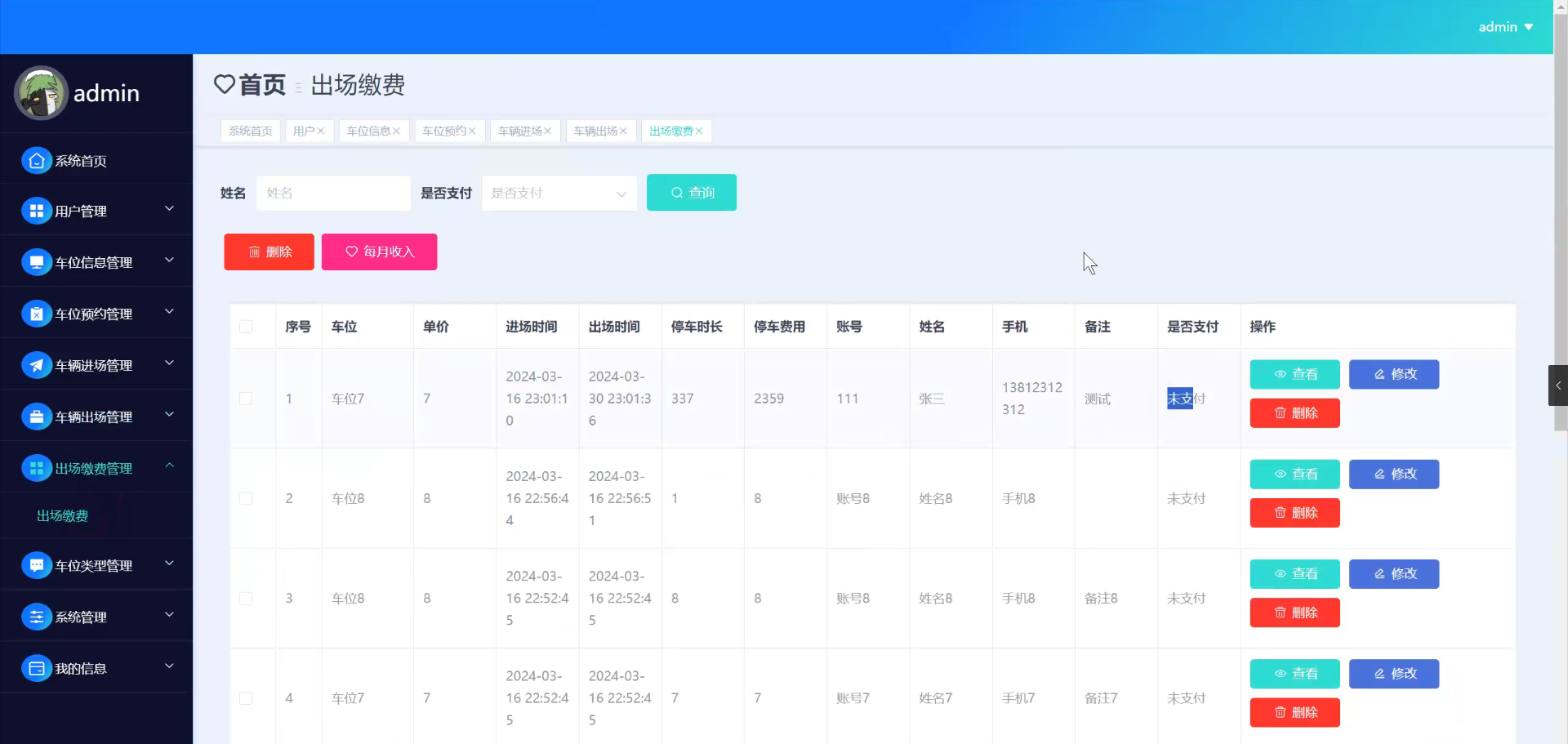Screen dimensions: 1568x744
Task: Click the 停车费用 value 2359
Action: 769,399
